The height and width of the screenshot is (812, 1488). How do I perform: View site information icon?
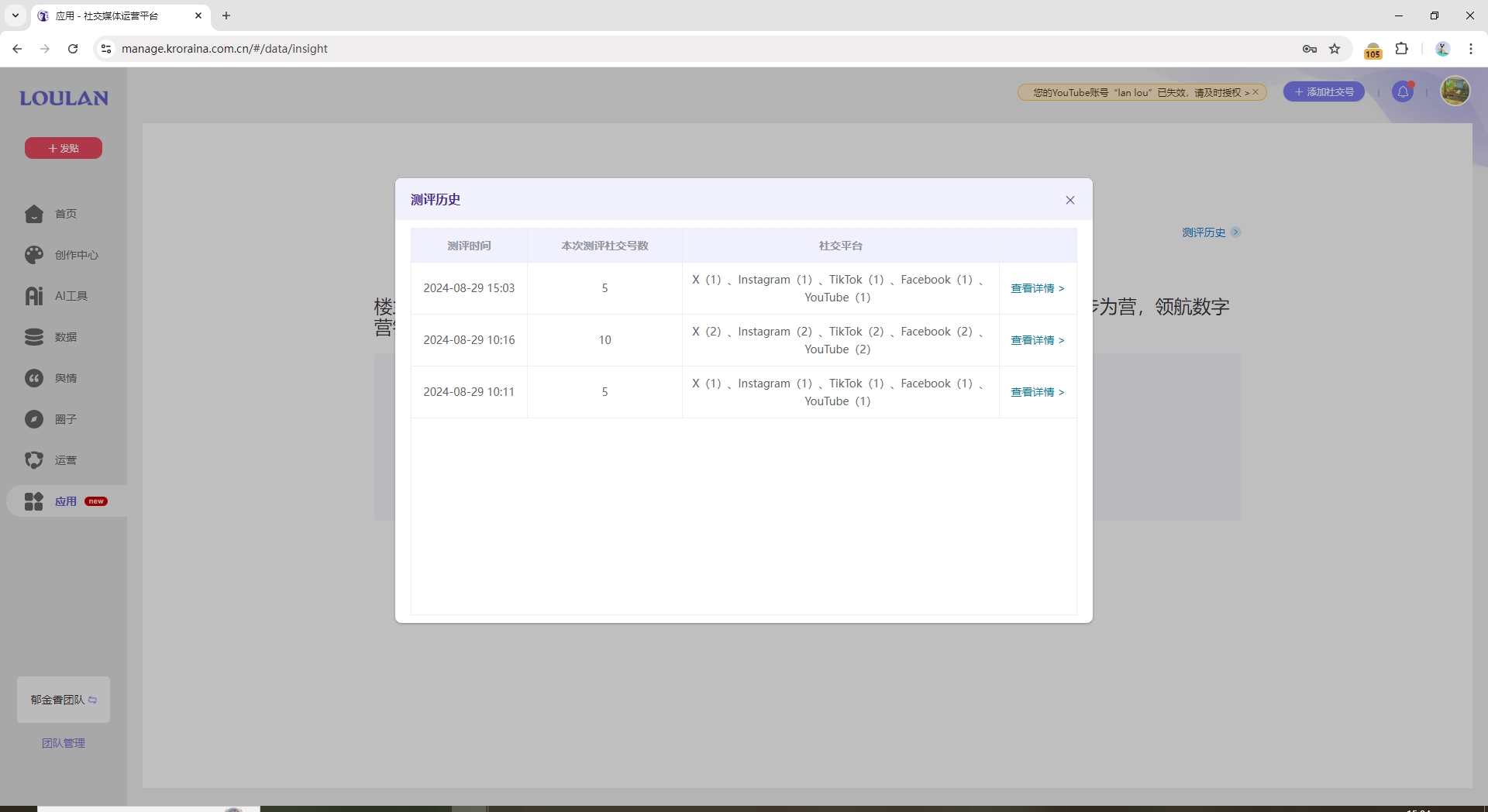[106, 49]
